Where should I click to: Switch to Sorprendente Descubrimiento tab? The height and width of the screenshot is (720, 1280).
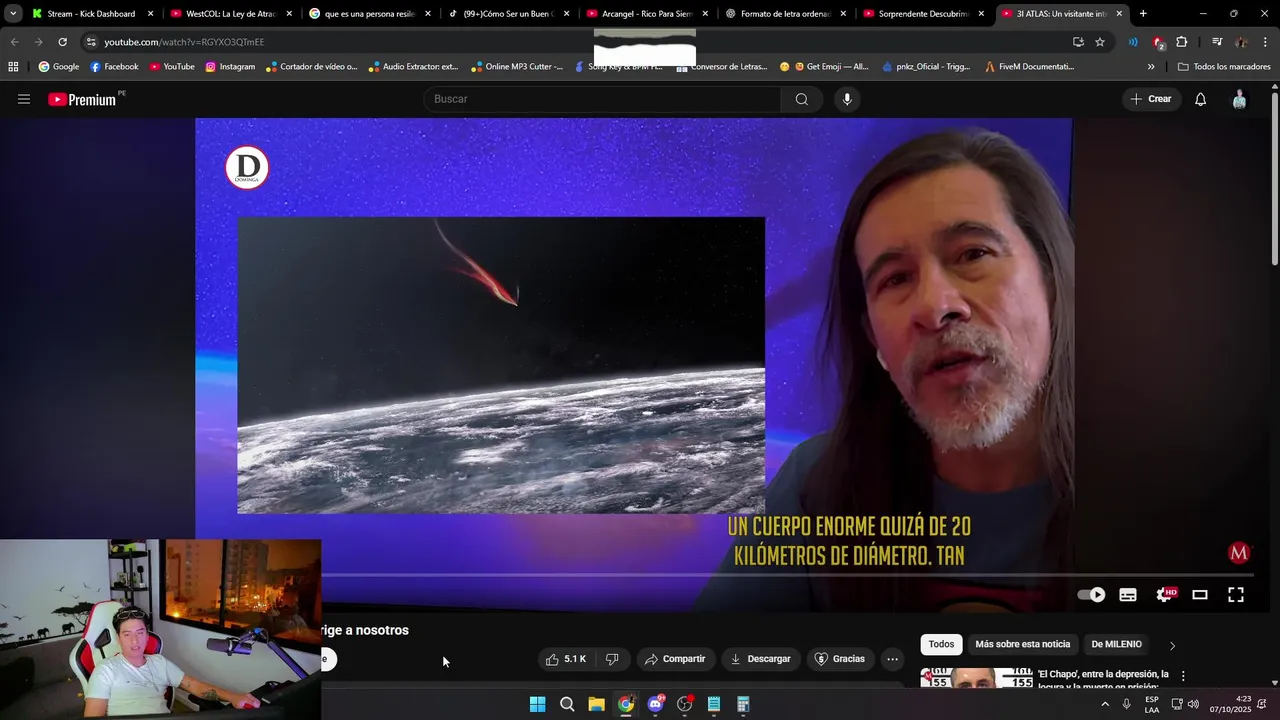coord(923,14)
